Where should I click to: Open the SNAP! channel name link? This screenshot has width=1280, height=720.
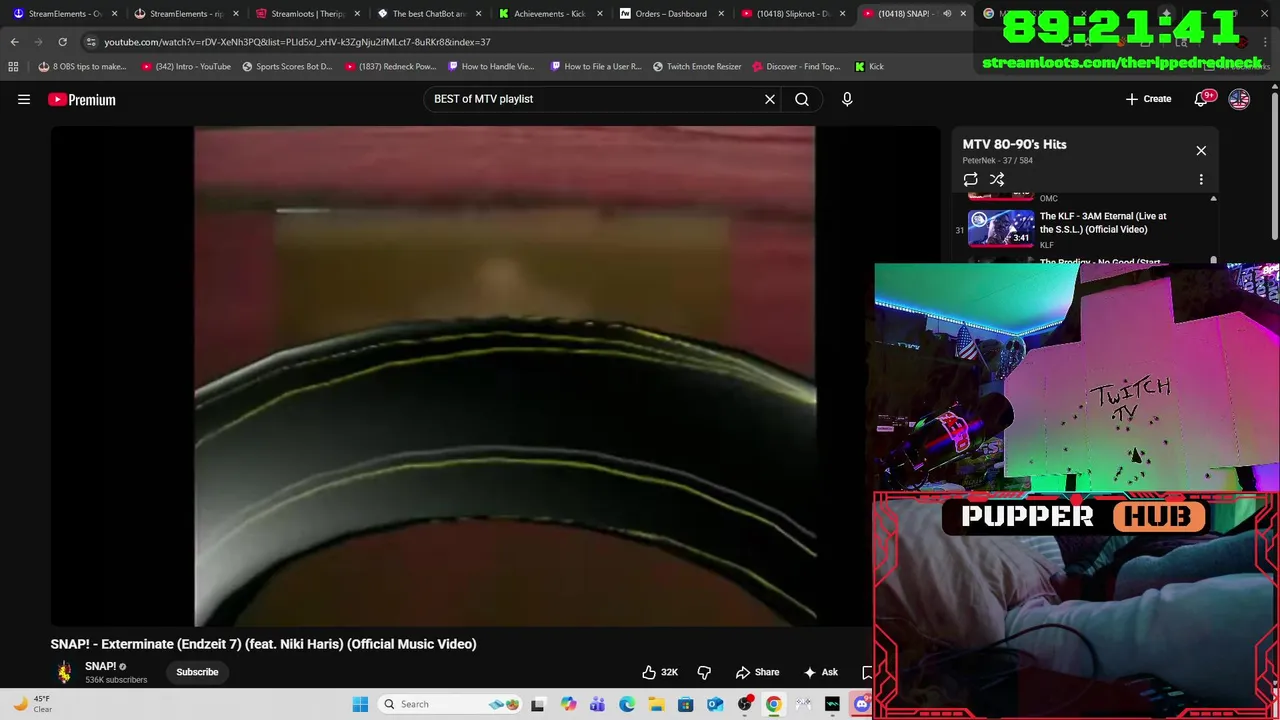coord(101,666)
